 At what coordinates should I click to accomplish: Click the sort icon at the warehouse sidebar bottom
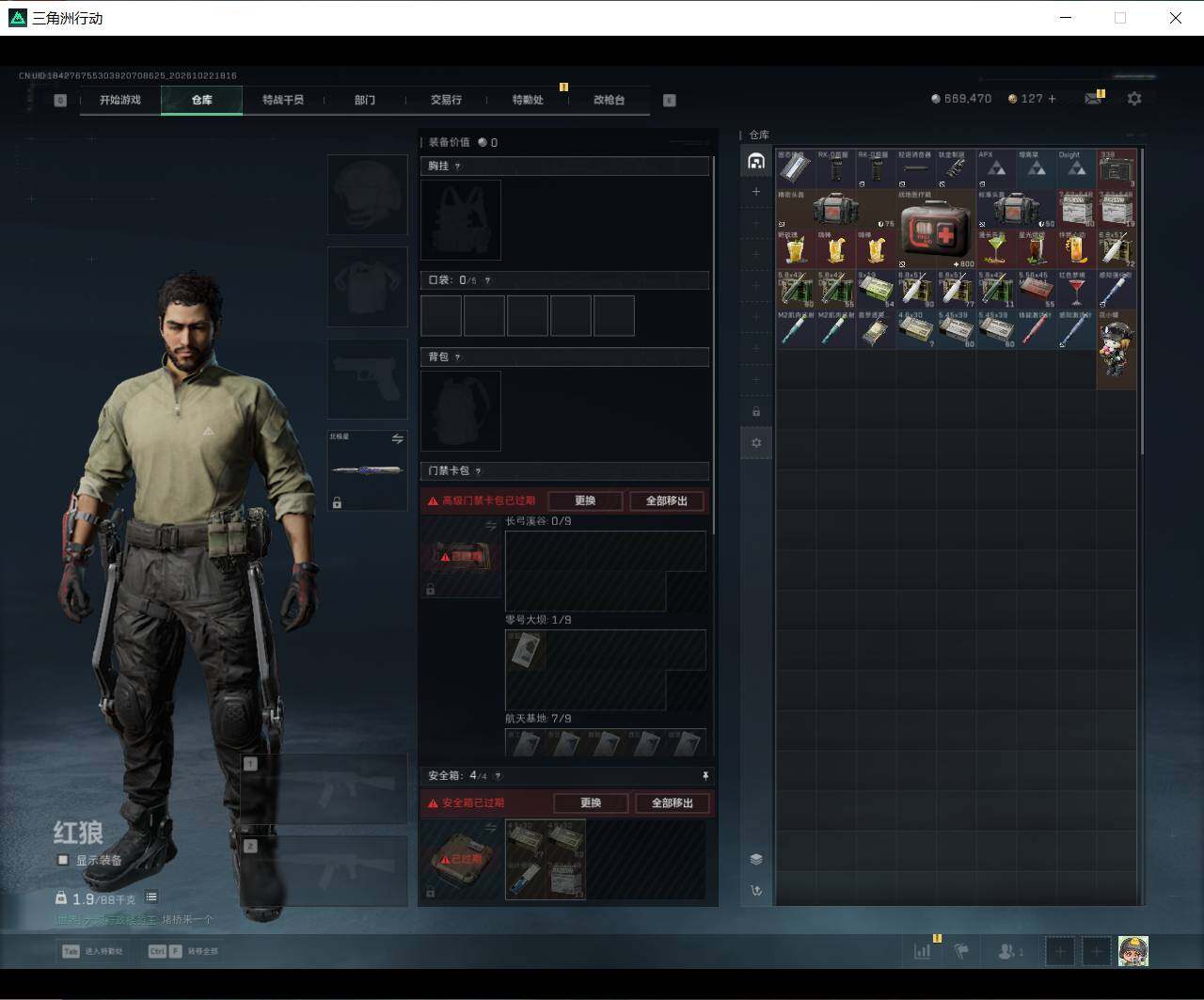[x=755, y=890]
